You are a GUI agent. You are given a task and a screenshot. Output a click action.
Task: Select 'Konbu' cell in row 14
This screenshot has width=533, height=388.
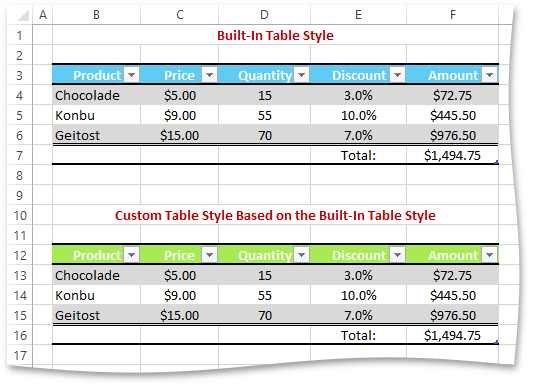coord(97,296)
